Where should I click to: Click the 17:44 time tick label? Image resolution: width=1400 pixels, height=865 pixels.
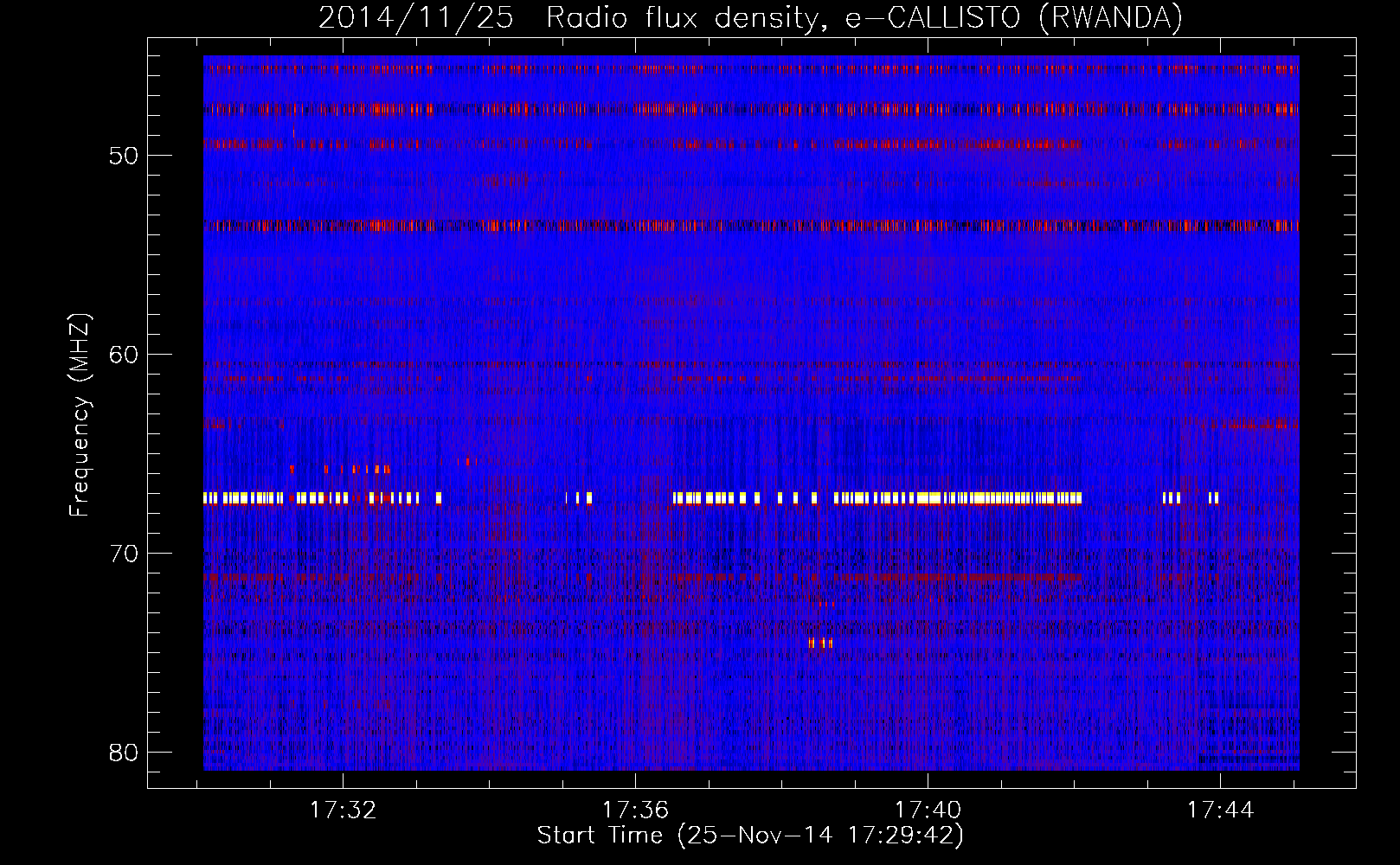[1220, 811]
